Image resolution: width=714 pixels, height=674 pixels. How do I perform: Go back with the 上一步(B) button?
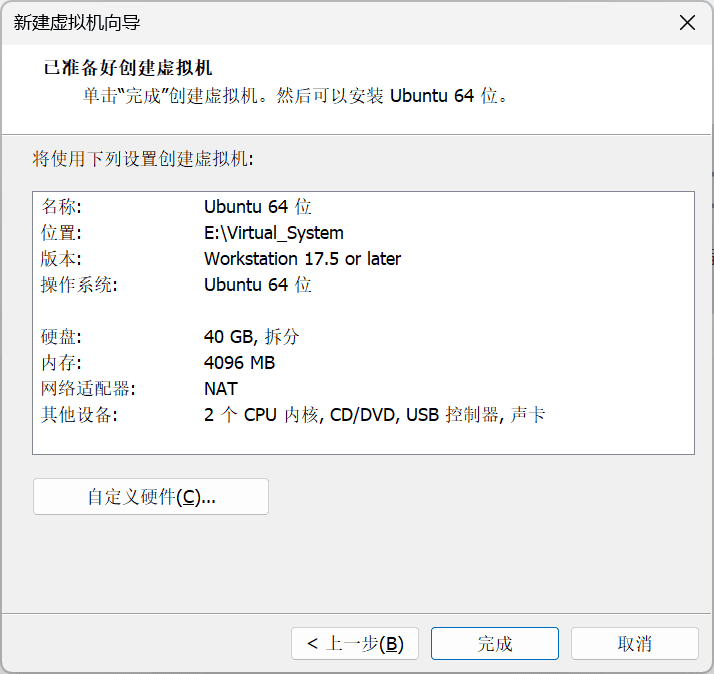(355, 643)
